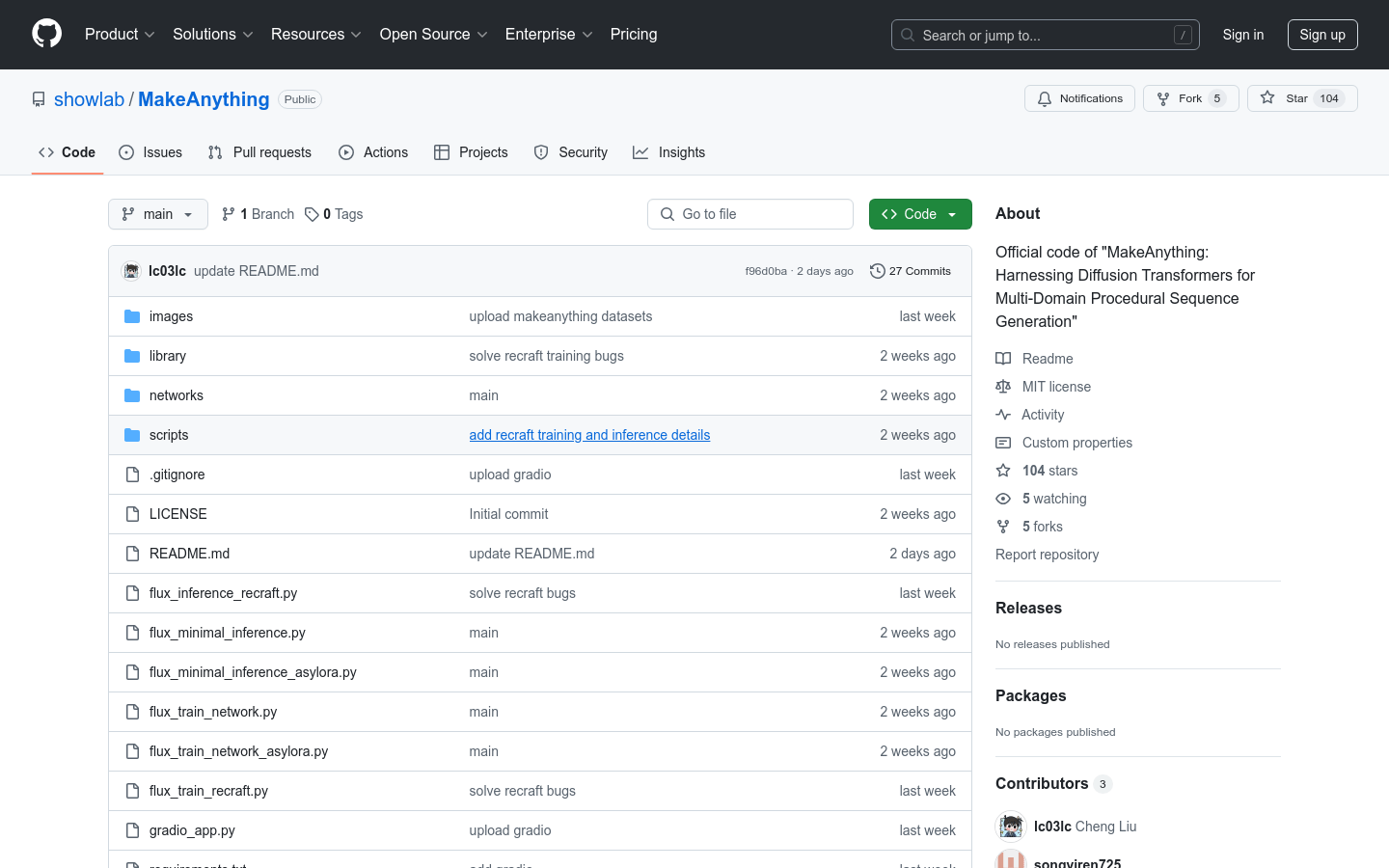This screenshot has height=868, width=1389.
Task: Open the Security tab
Action: 571,152
